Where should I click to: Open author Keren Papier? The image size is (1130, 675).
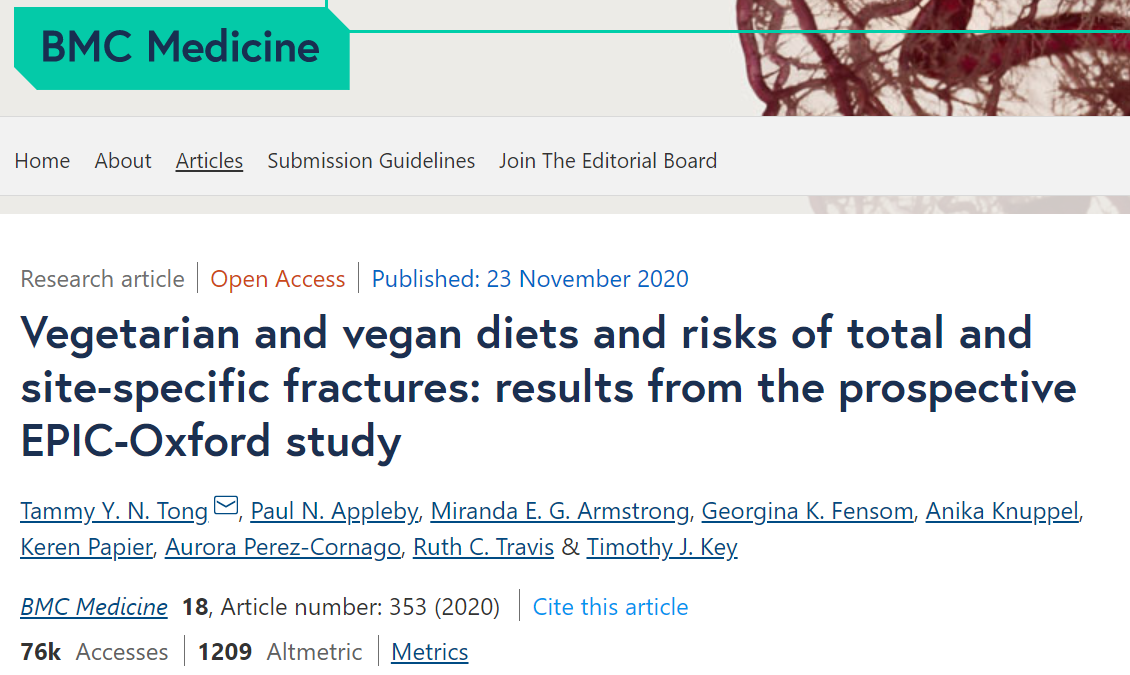pyautogui.click(x=86, y=547)
